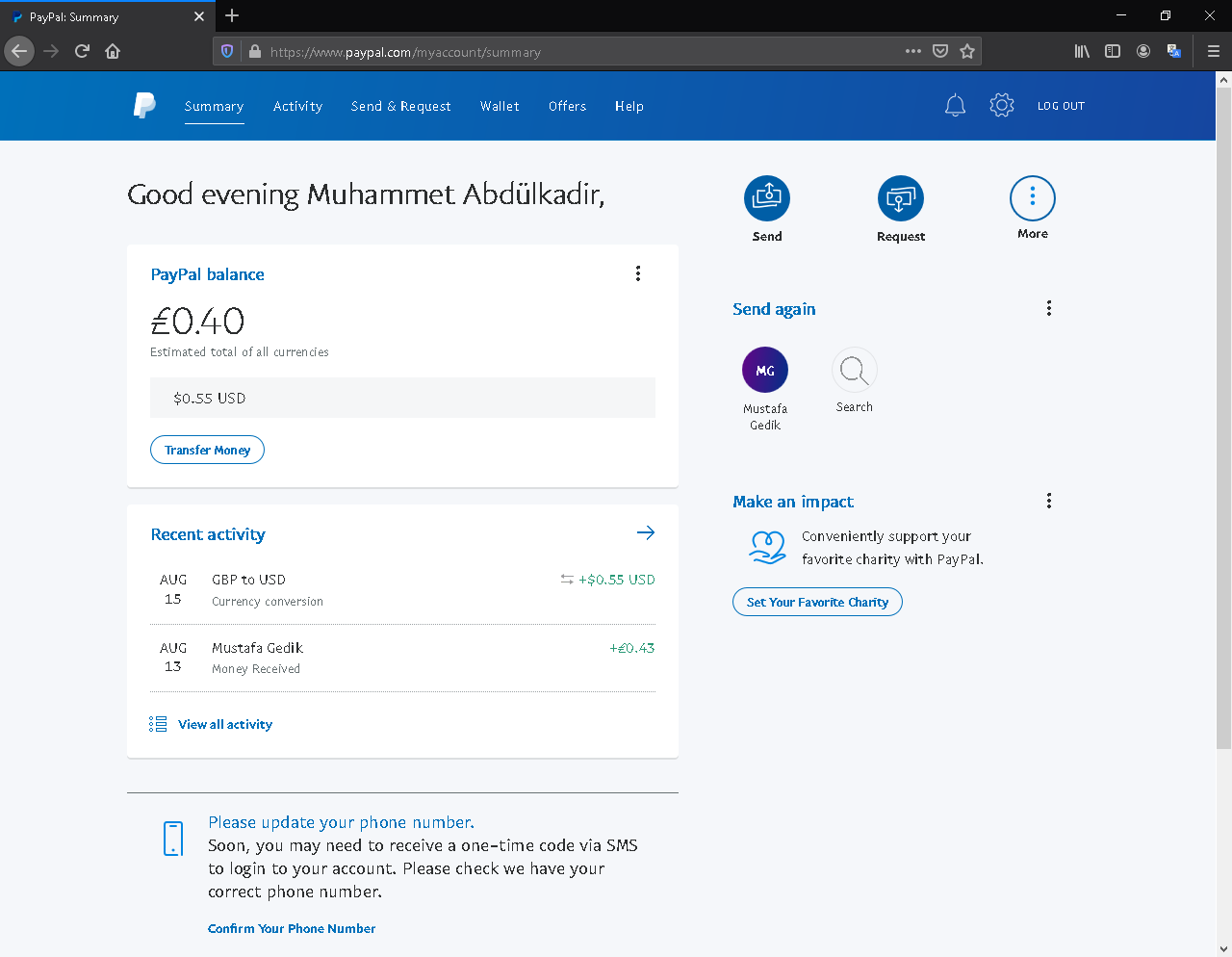Image resolution: width=1232 pixels, height=957 pixels.
Task: Open the Offers nav tab
Action: 567,106
